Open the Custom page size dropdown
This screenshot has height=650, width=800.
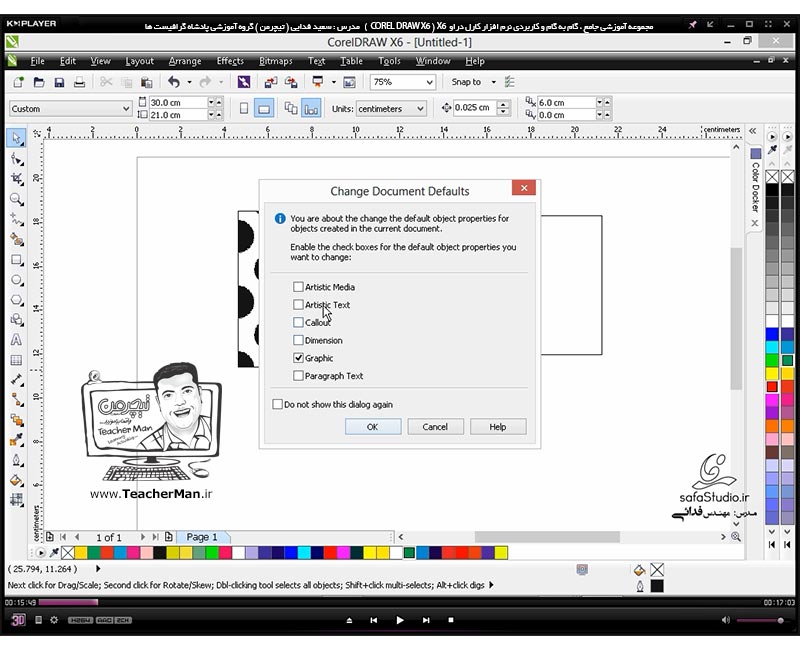click(126, 109)
